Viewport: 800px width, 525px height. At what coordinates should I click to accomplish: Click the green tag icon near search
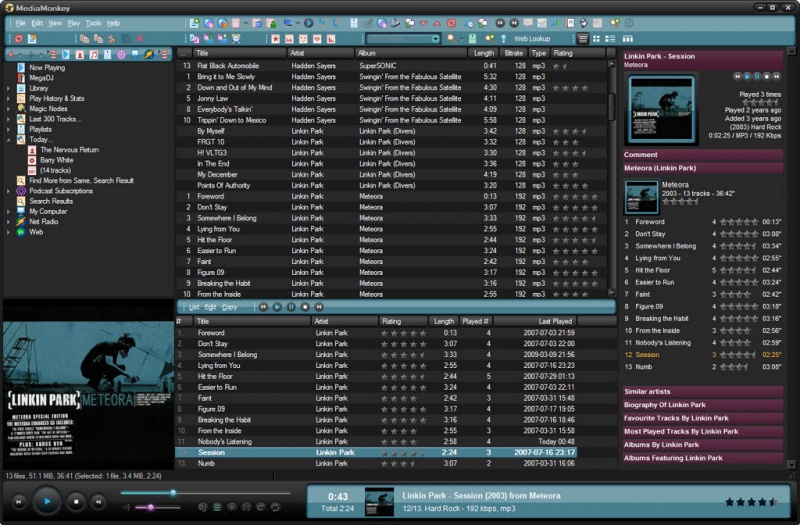472,39
